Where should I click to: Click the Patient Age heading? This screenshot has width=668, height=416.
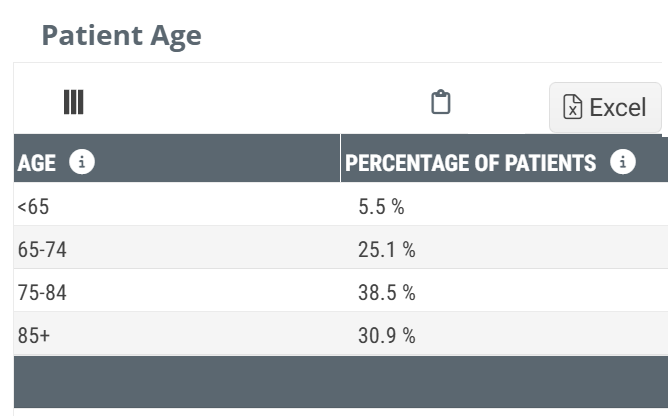121,36
